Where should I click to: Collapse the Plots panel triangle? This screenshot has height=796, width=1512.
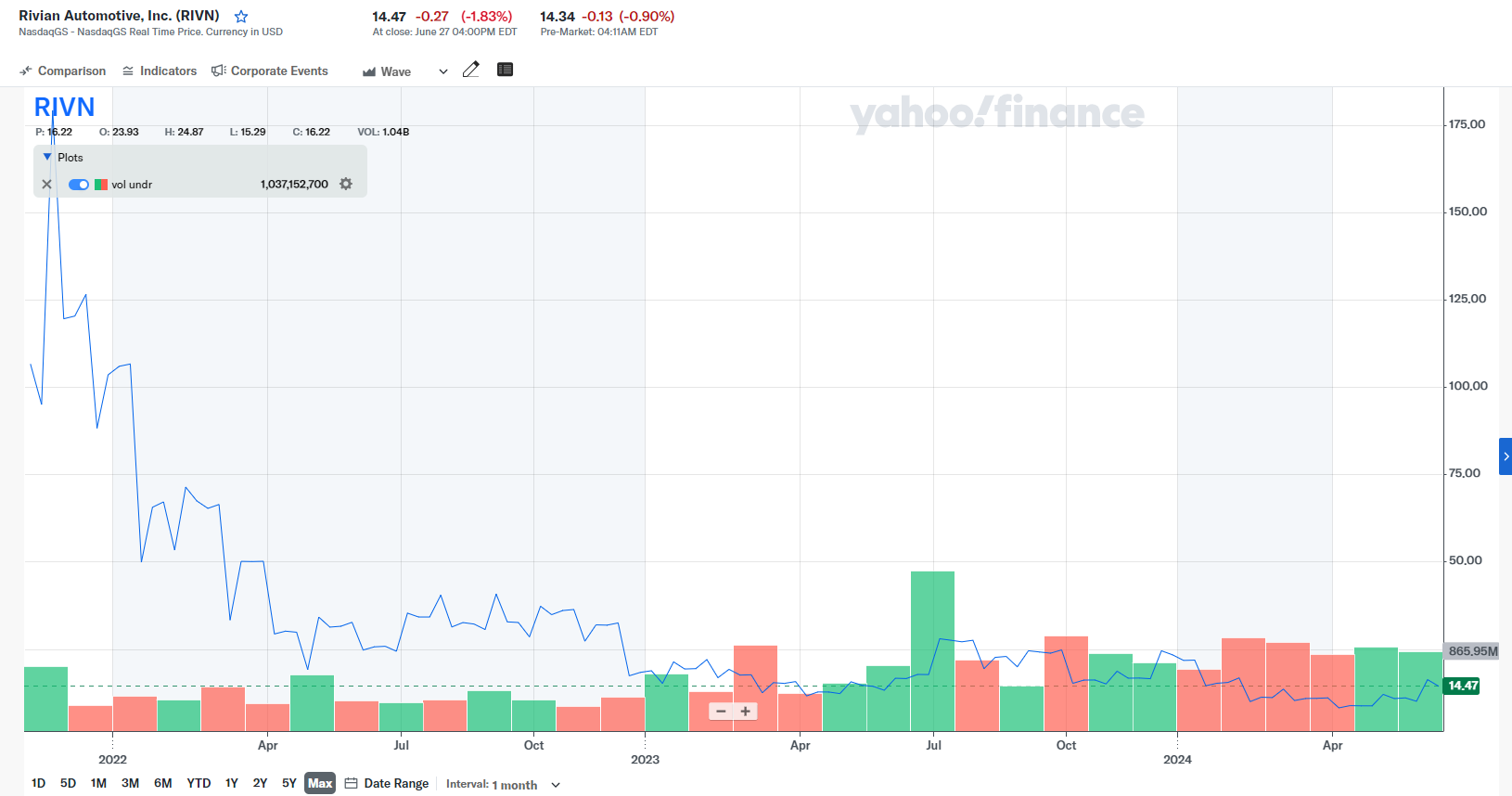pyautogui.click(x=47, y=157)
